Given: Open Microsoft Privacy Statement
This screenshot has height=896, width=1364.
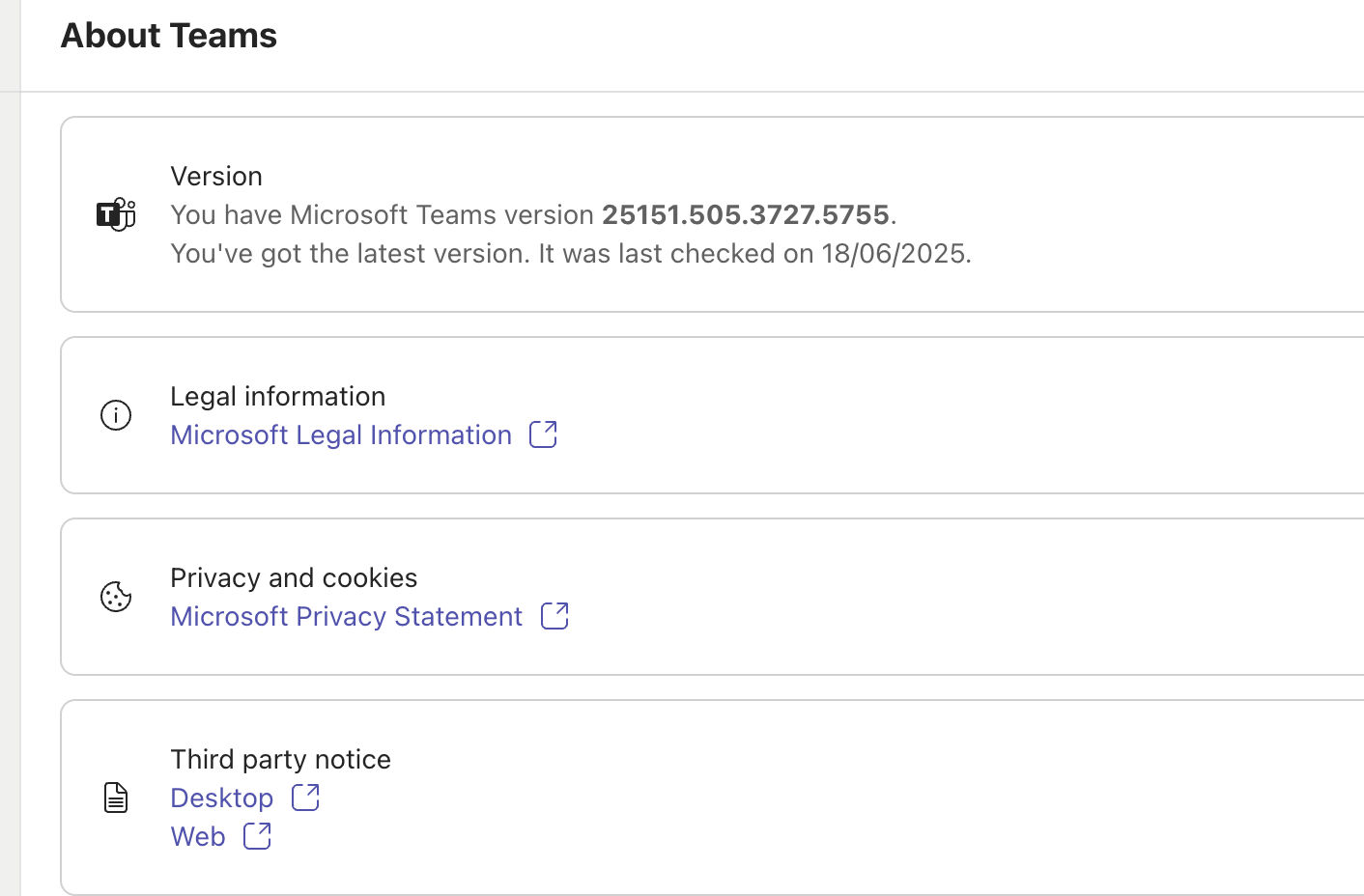Looking at the screenshot, I should coord(346,616).
